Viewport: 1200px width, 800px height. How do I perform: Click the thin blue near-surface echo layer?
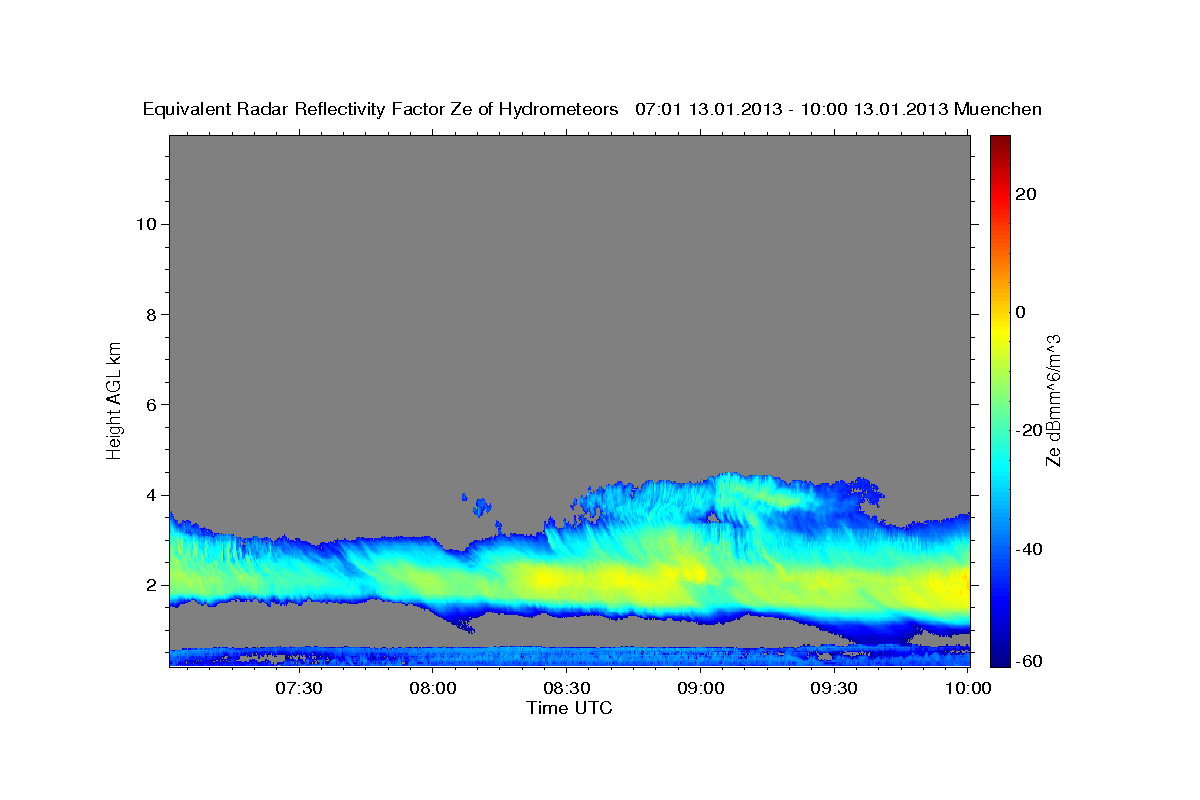[x=569, y=656]
